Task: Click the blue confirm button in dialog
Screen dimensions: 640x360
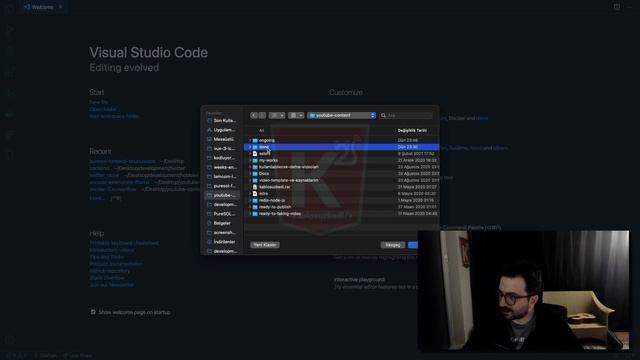Action: pos(413,245)
